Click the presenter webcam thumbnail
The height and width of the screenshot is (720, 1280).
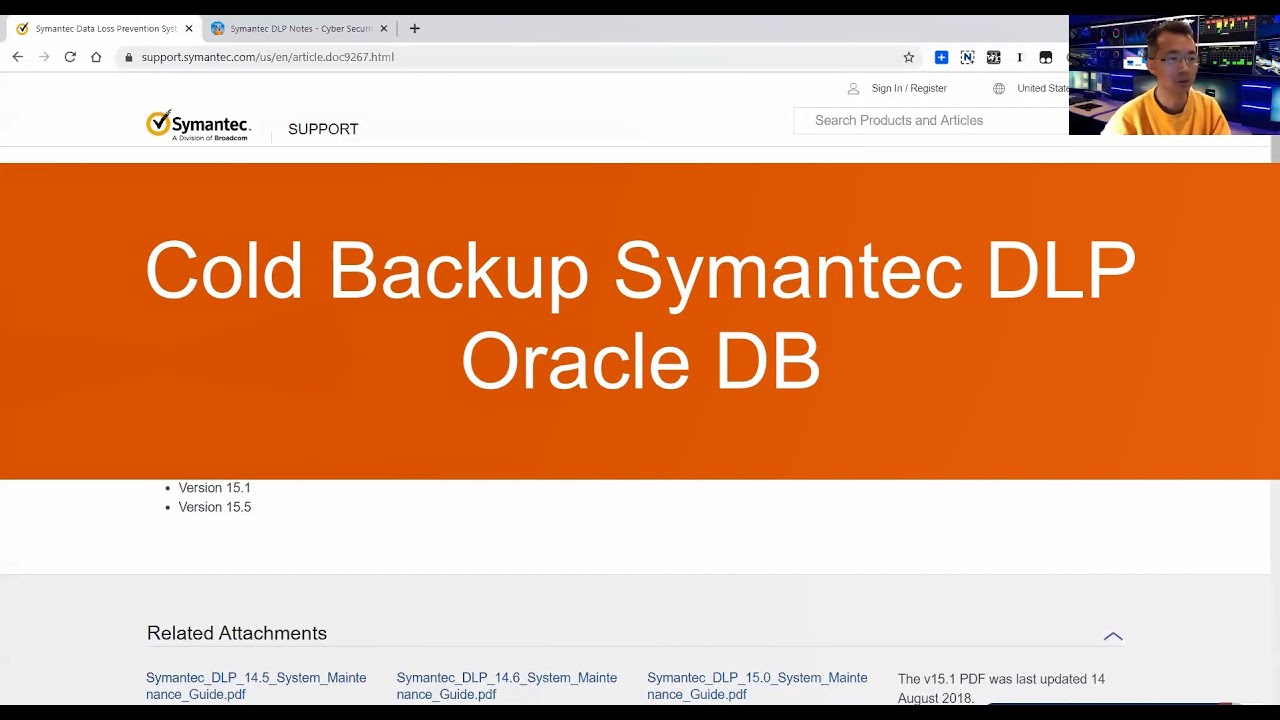(1174, 75)
